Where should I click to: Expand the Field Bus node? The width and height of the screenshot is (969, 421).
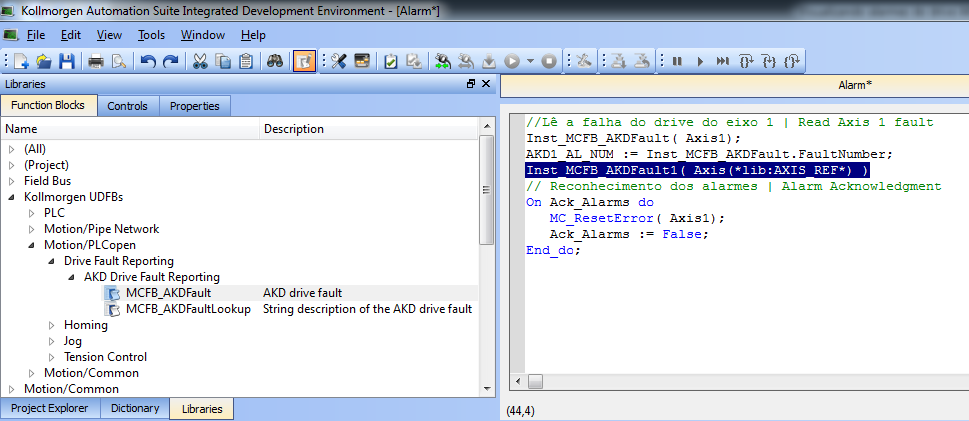coord(11,181)
